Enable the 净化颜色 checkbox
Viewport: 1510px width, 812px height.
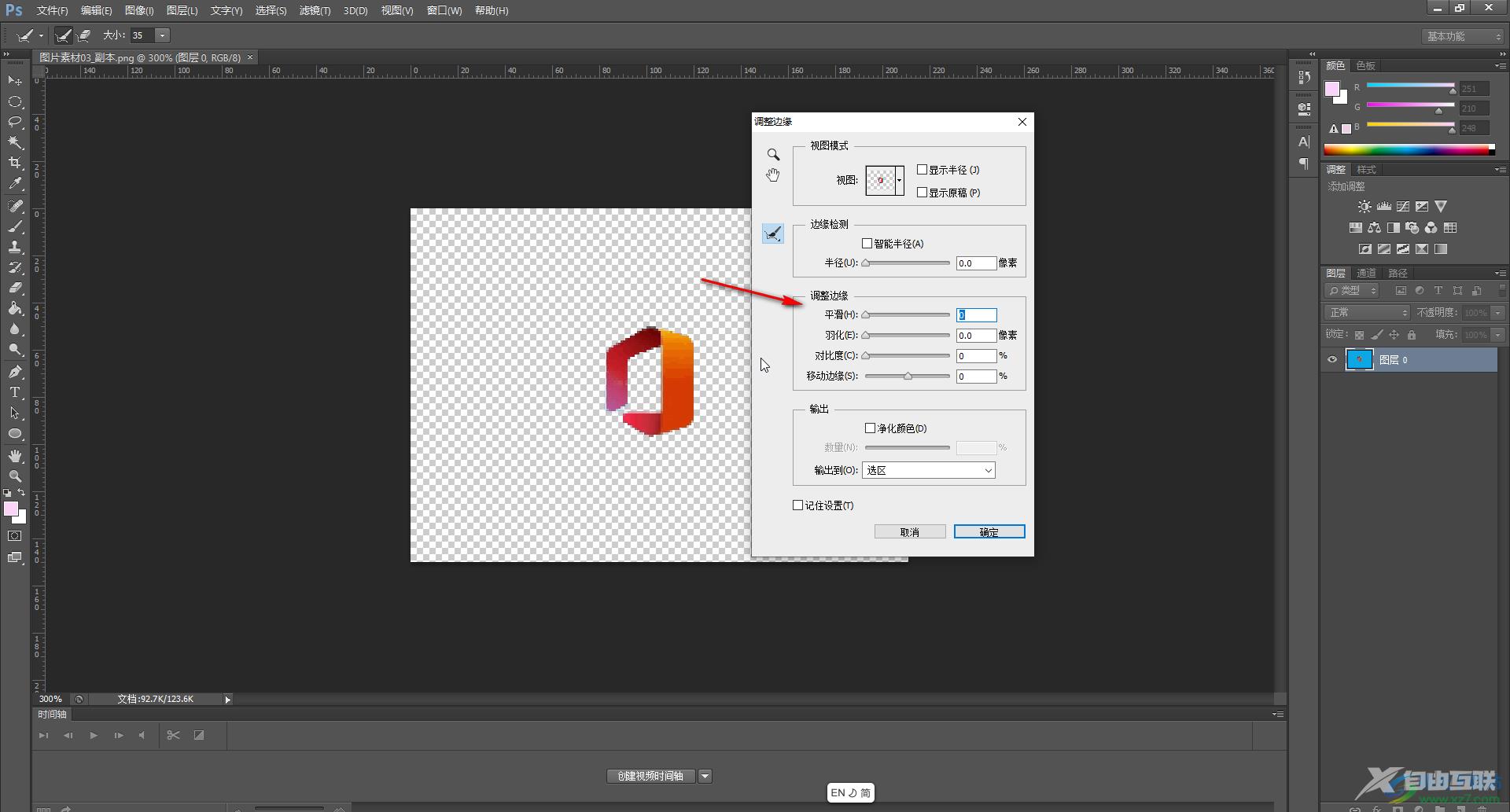(x=870, y=428)
